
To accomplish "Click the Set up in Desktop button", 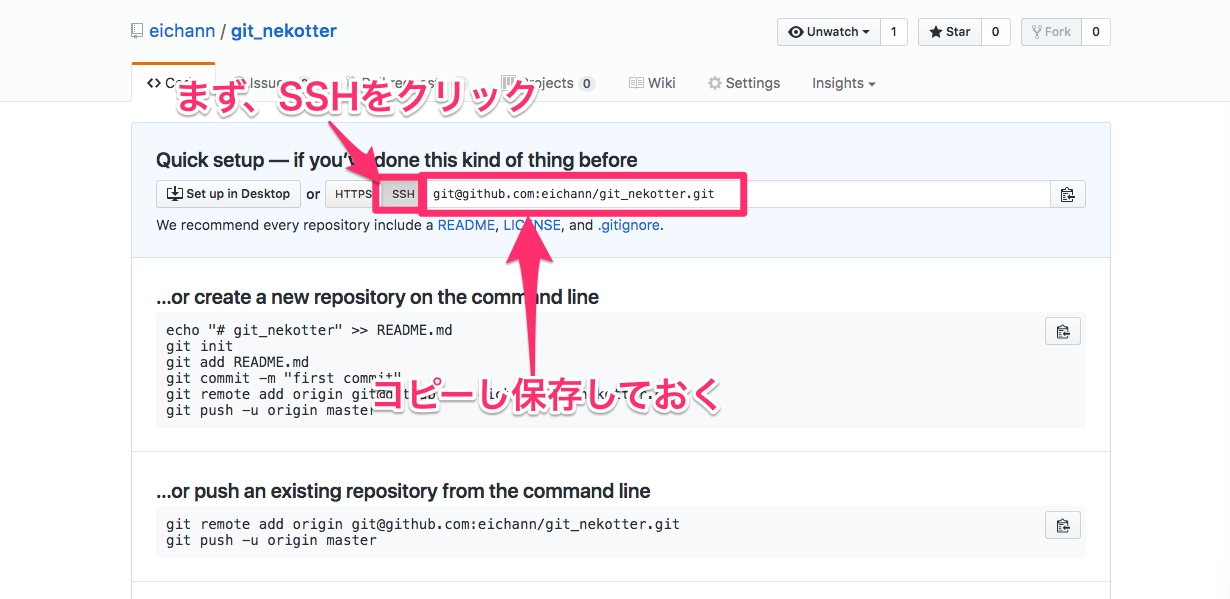I will pyautogui.click(x=228, y=194).
